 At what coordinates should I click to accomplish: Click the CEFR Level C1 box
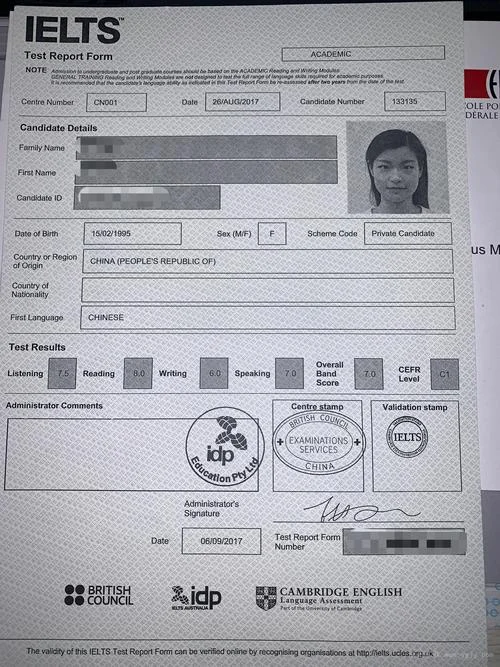[445, 374]
